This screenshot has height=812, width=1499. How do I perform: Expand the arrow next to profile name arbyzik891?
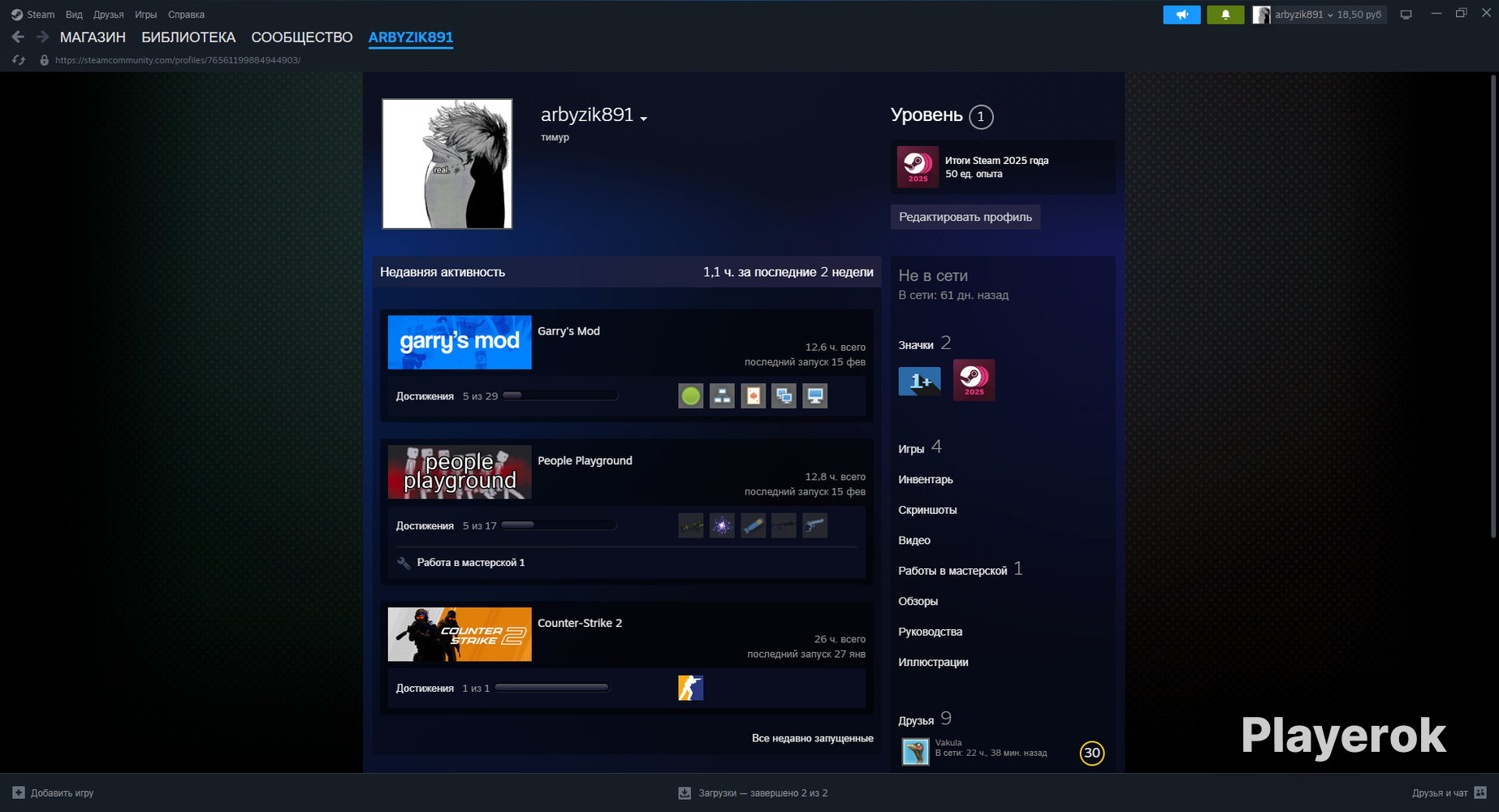643,119
